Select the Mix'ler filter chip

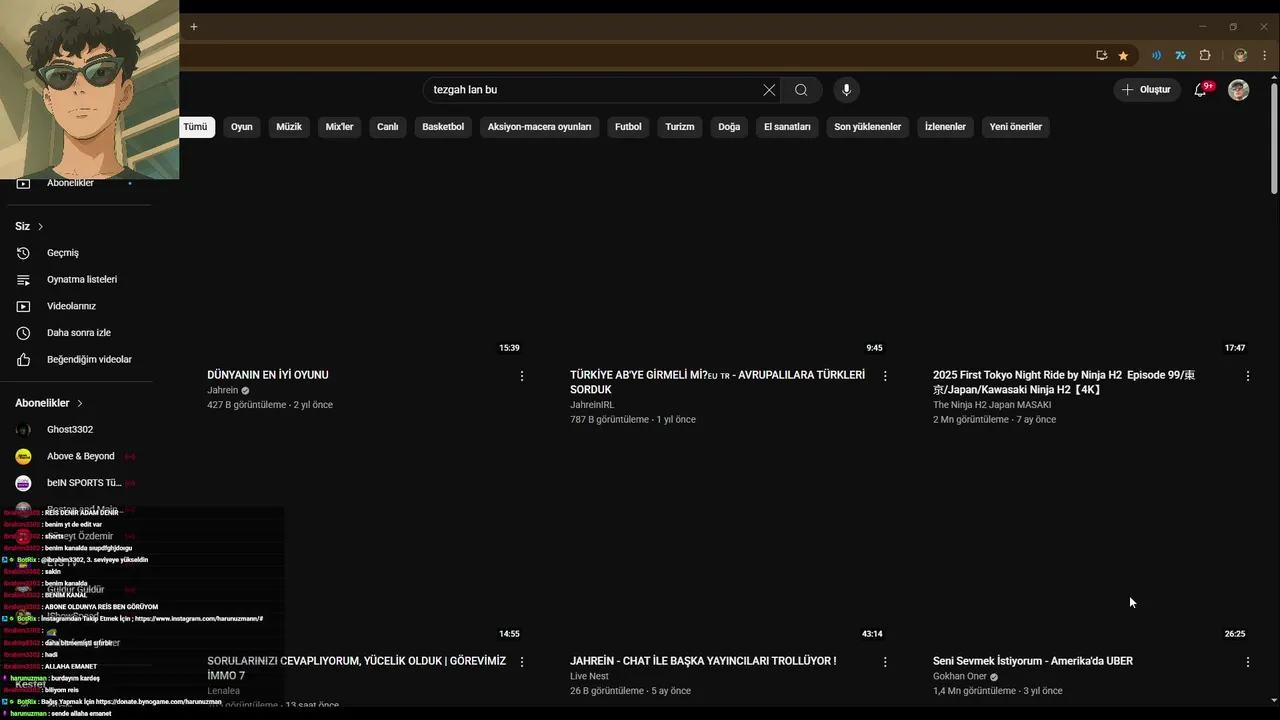click(x=340, y=127)
